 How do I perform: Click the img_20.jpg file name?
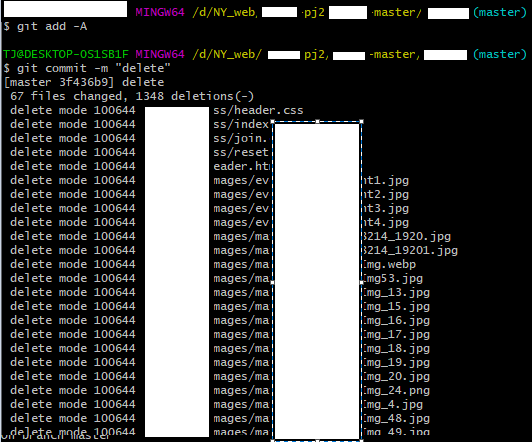396,376
